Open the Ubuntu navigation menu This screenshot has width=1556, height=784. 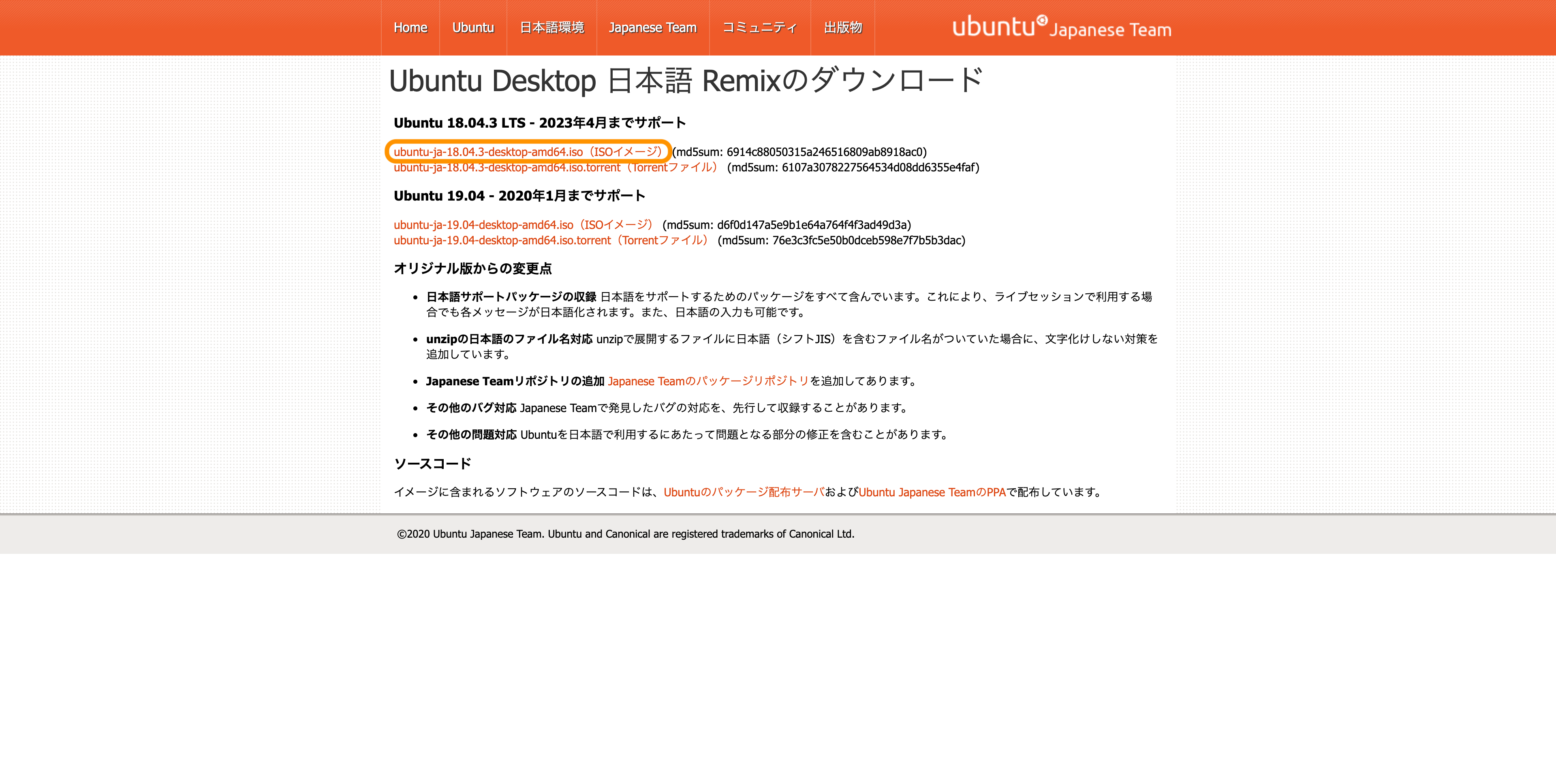pos(473,28)
